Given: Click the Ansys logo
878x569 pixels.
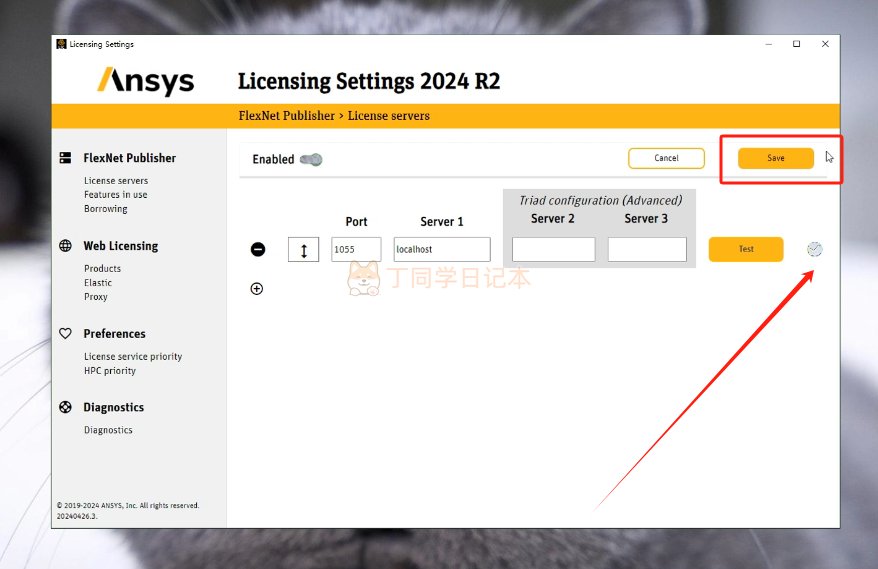Looking at the screenshot, I should click(146, 81).
